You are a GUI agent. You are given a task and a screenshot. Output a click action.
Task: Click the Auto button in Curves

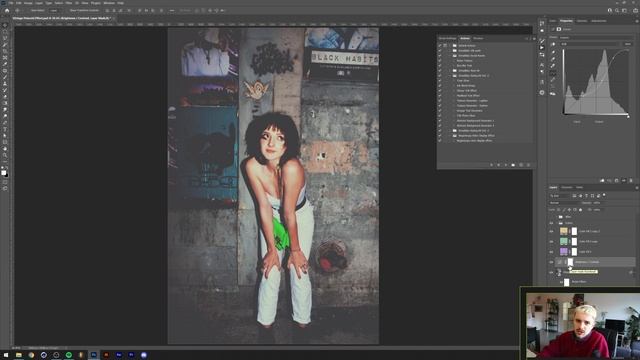click(x=628, y=44)
